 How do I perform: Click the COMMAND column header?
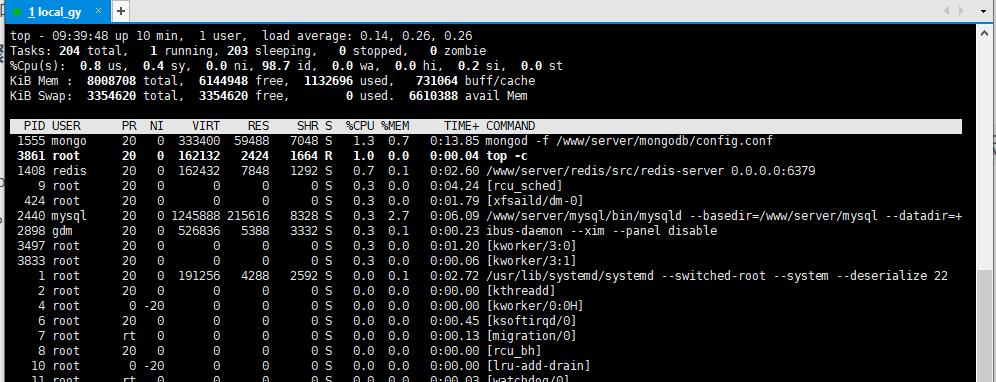(511, 126)
